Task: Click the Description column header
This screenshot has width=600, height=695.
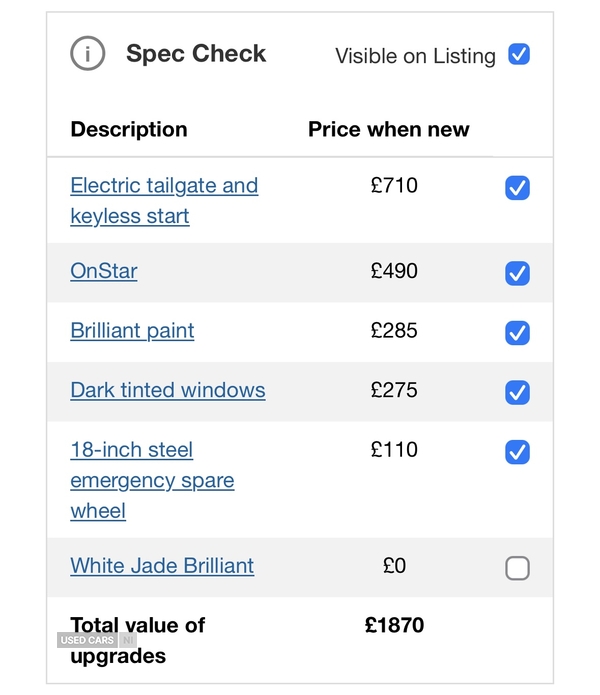Action: pos(129,129)
